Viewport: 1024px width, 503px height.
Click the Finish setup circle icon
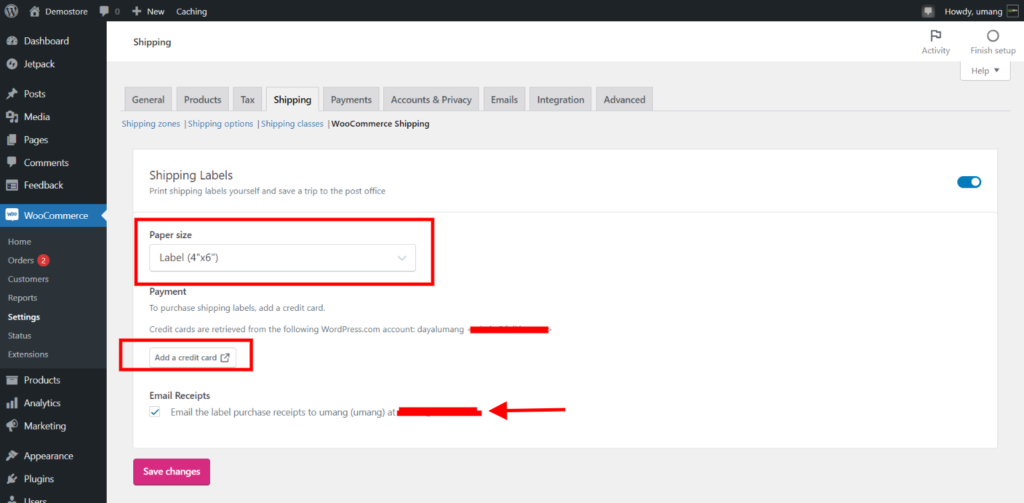coord(993,36)
